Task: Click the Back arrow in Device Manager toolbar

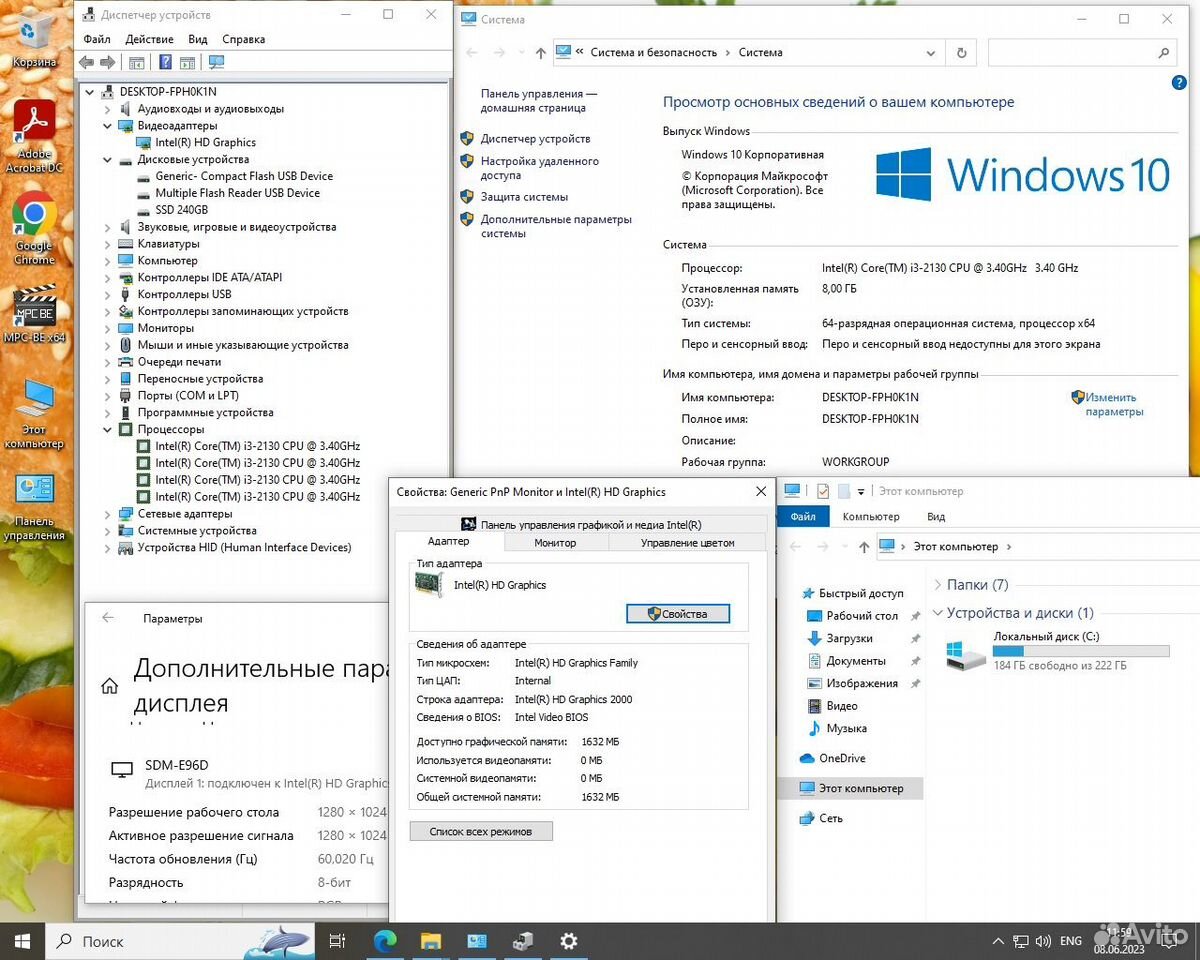Action: click(x=86, y=62)
